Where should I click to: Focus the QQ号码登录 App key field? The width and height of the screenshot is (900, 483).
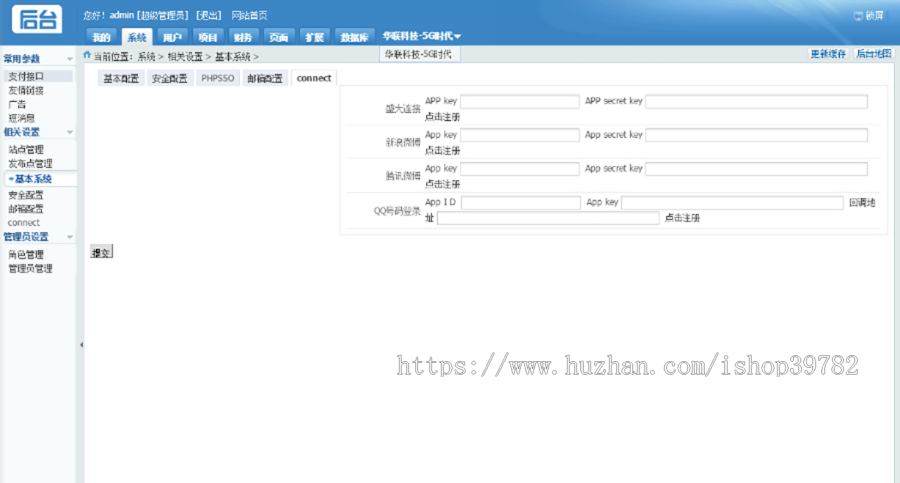coord(732,203)
